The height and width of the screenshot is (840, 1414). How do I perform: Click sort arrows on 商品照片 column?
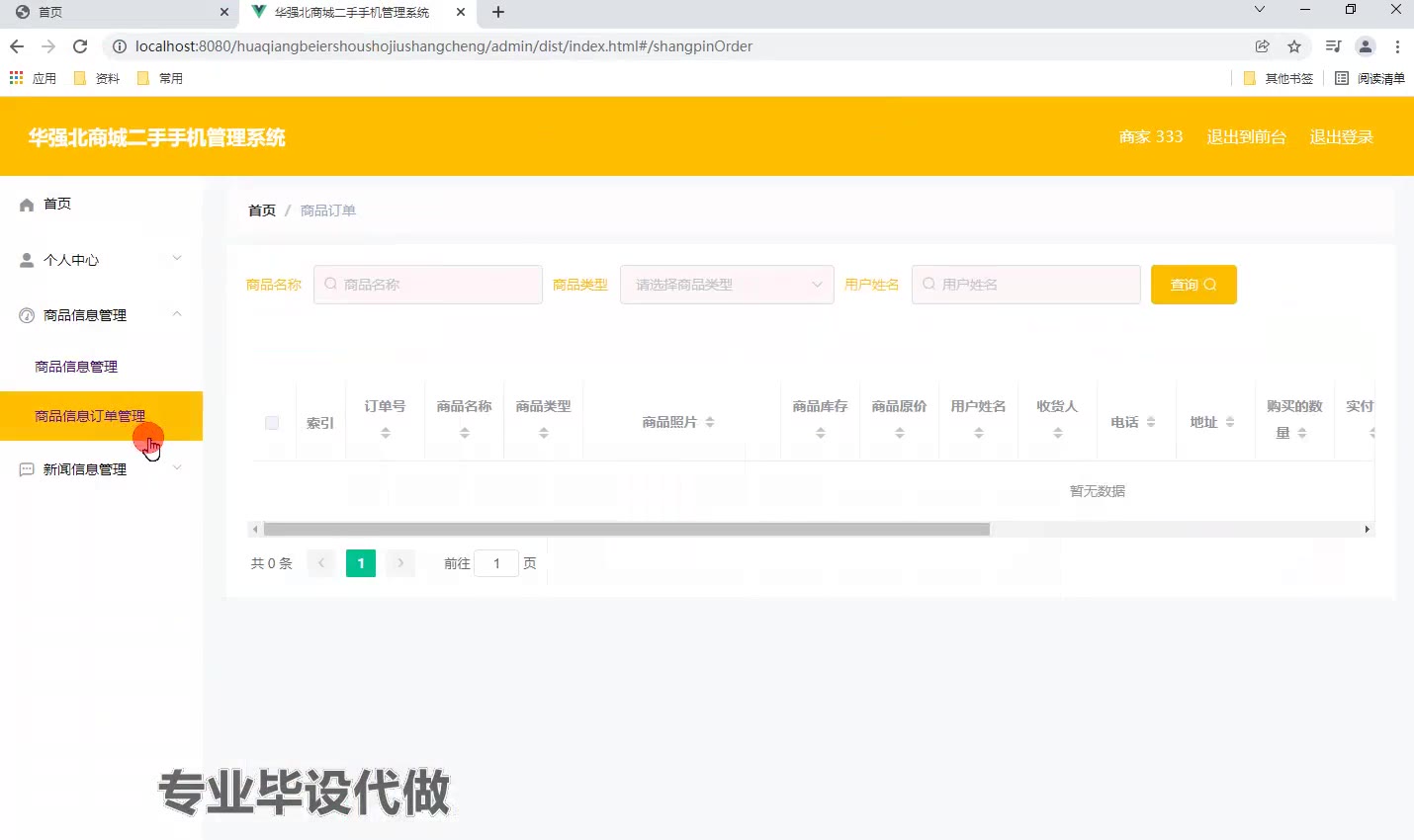click(x=710, y=423)
